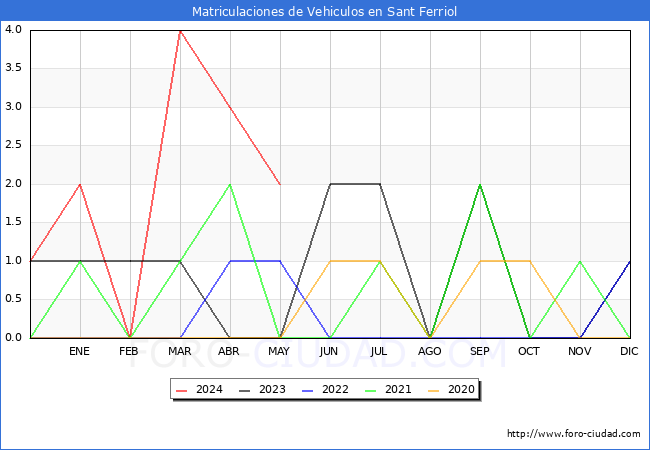Click the 1.0 y-axis value
650x450 pixels.
pos(13,261)
